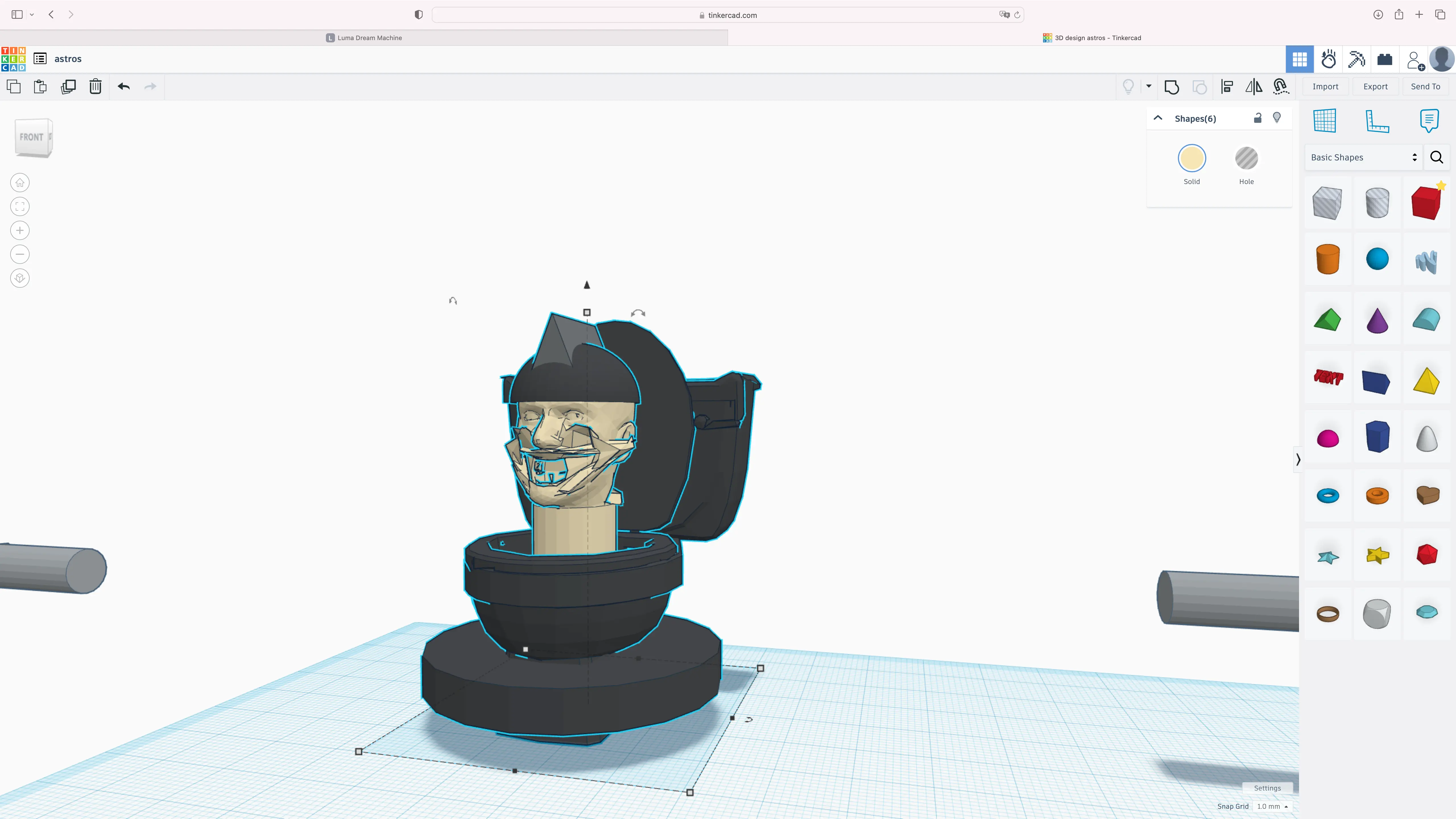Toggle lock on selected shapes

click(x=1257, y=118)
